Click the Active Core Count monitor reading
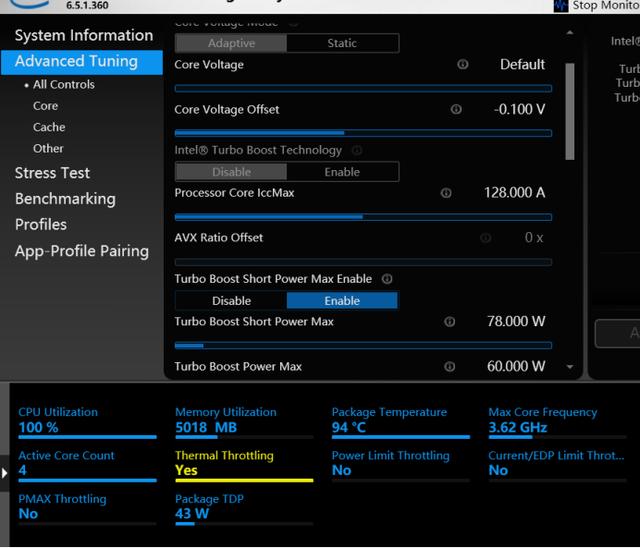The width and height of the screenshot is (640, 548). click(x=87, y=465)
